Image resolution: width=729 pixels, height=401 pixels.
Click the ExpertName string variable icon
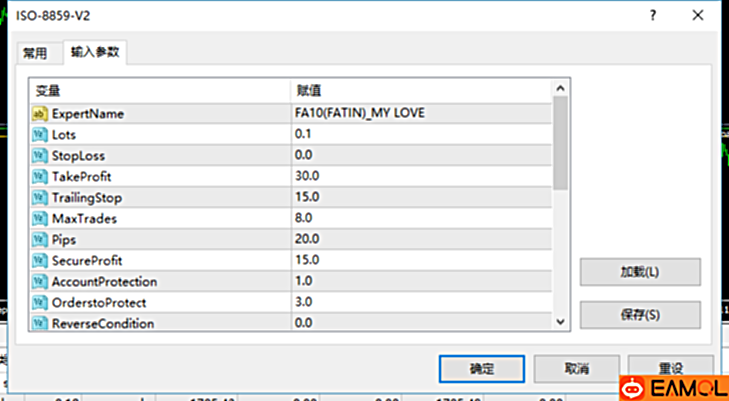pos(40,113)
